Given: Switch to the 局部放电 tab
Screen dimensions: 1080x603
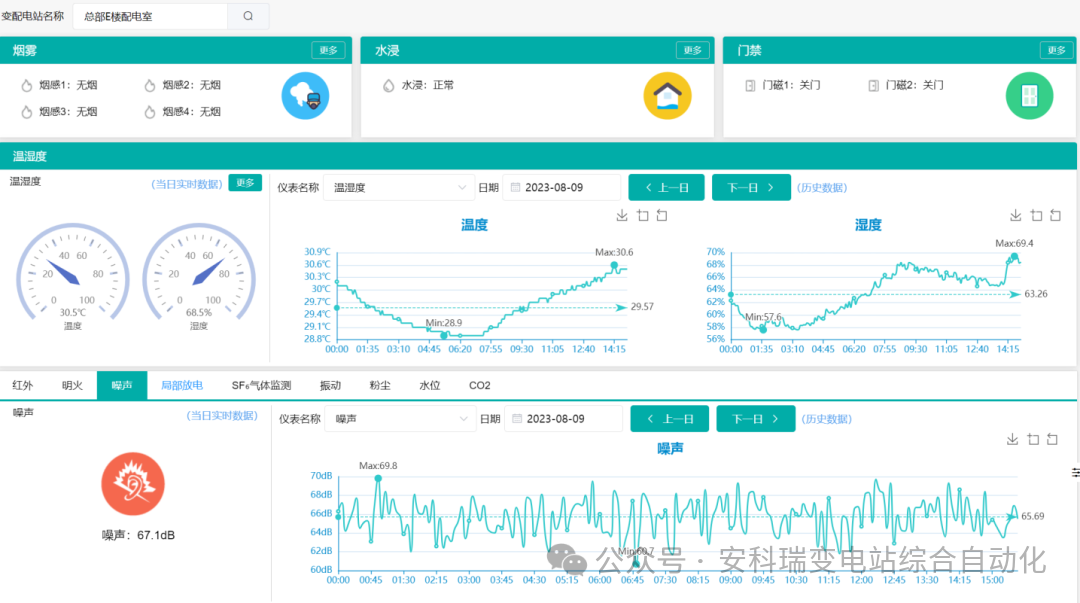Looking at the screenshot, I should 182,385.
